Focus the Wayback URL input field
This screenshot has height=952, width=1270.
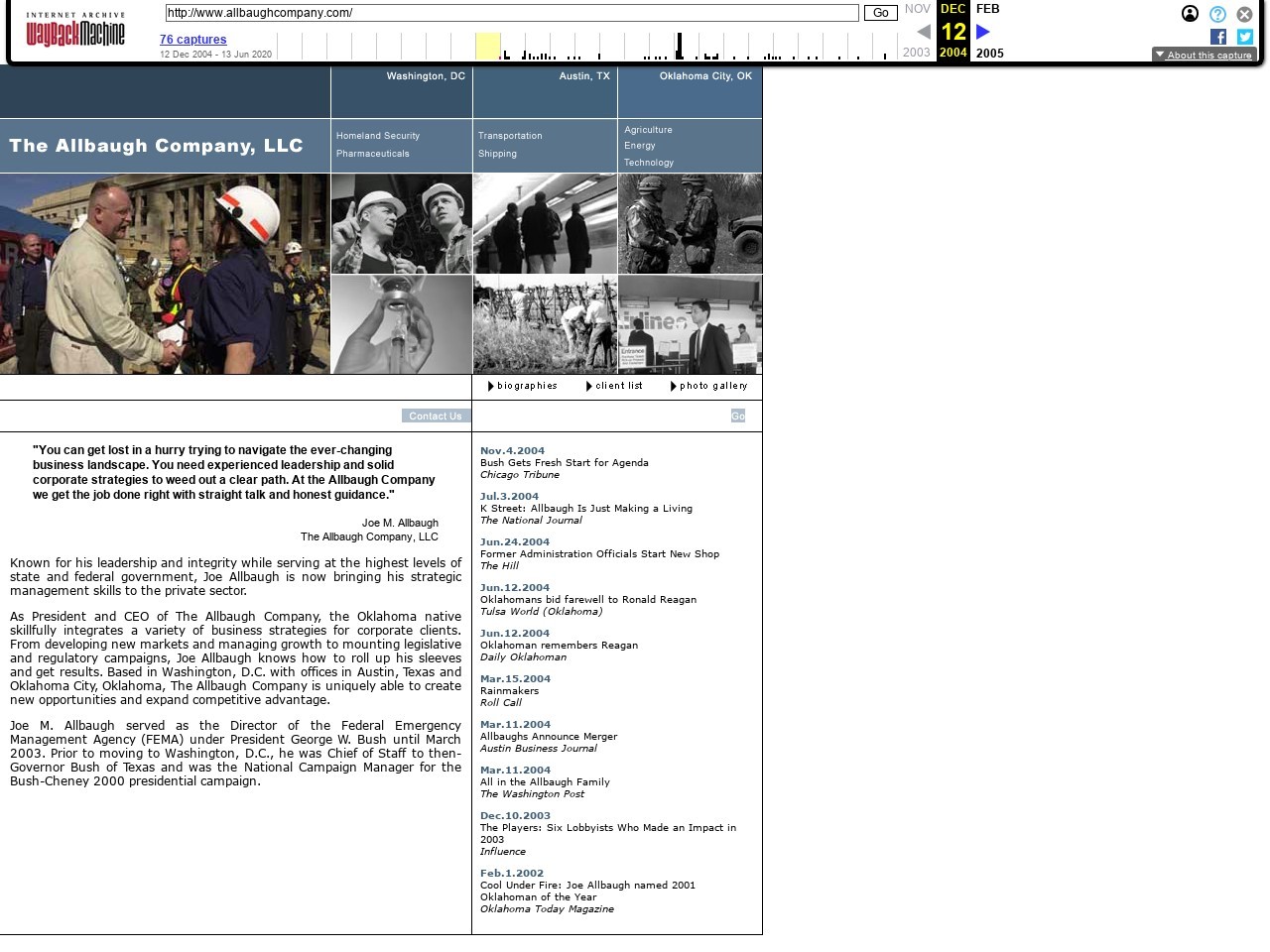tap(511, 13)
